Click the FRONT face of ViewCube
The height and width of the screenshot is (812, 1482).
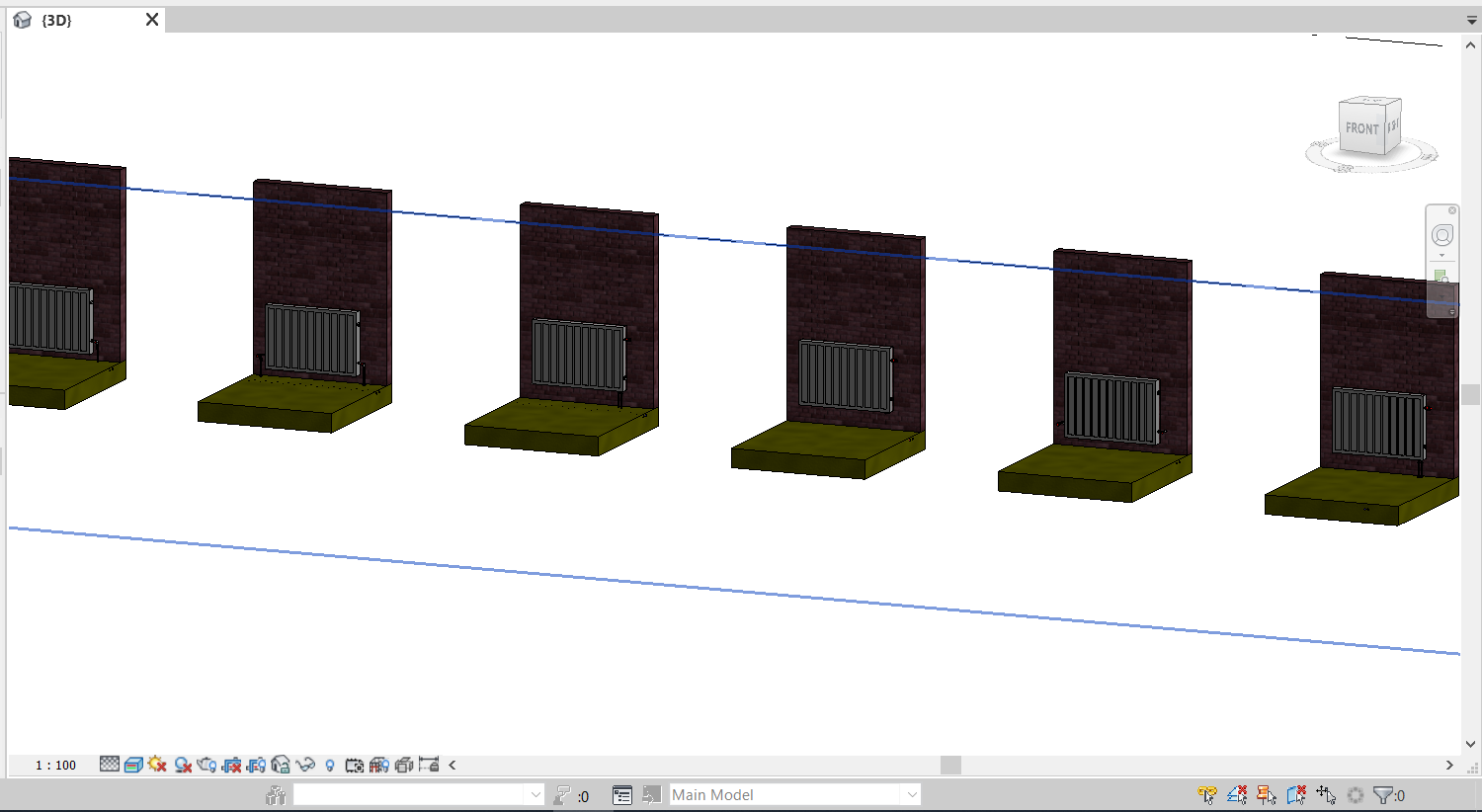click(1361, 128)
